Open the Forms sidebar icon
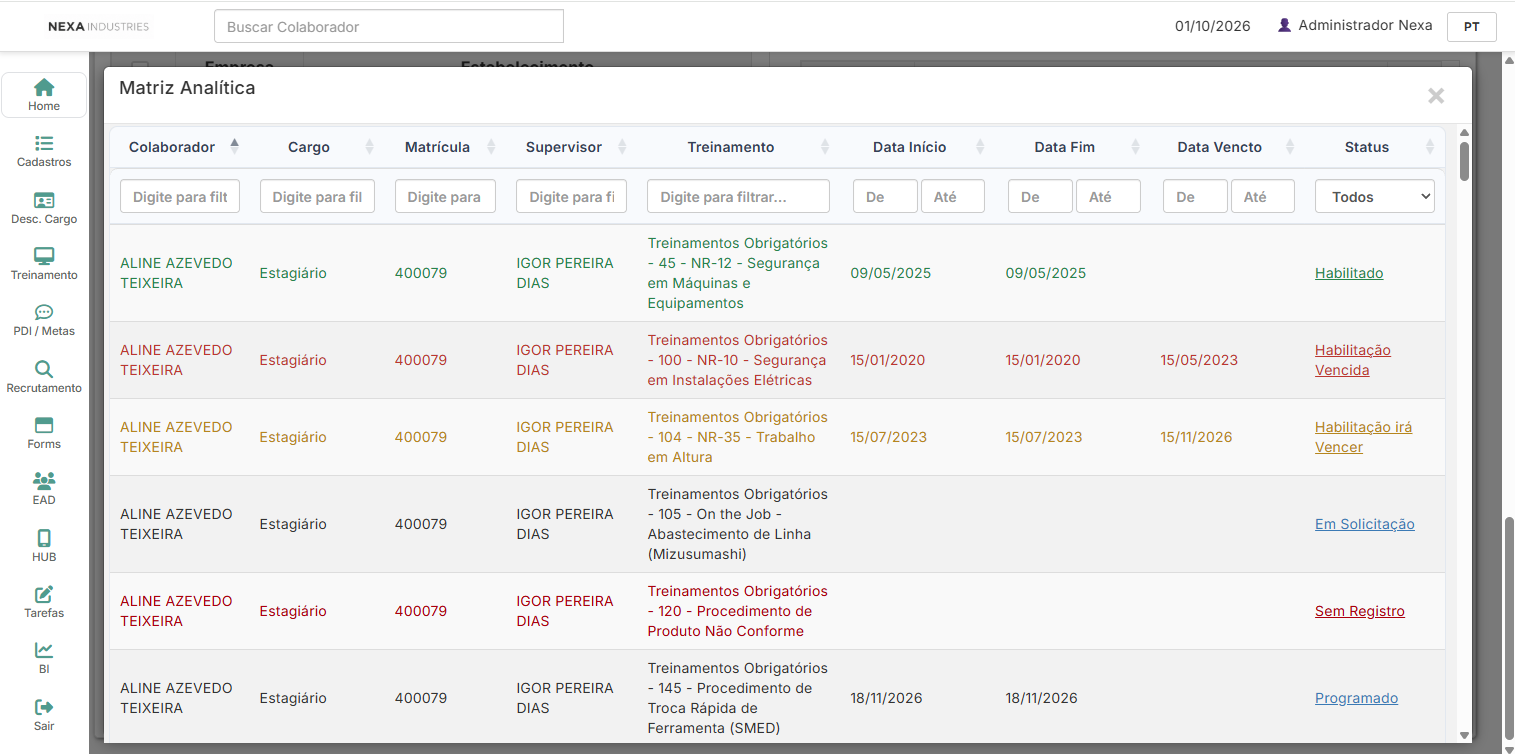 [x=44, y=425]
